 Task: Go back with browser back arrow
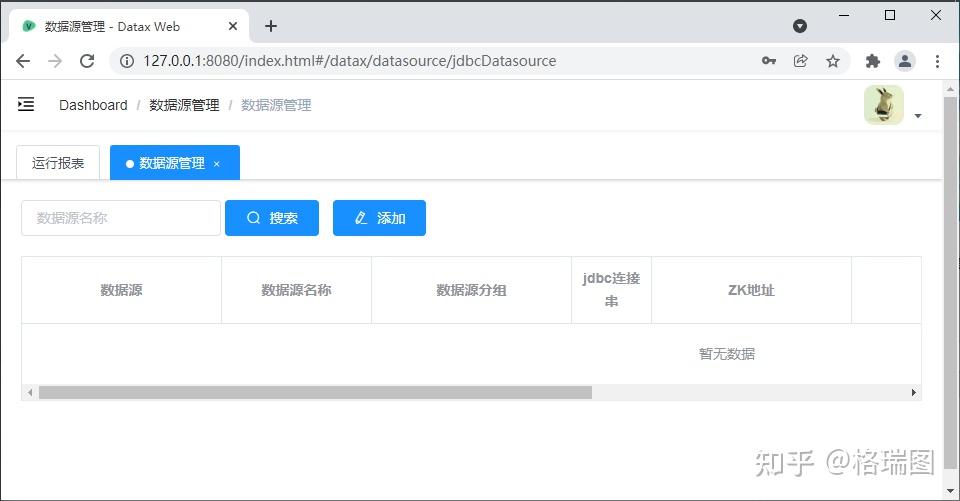click(x=23, y=61)
